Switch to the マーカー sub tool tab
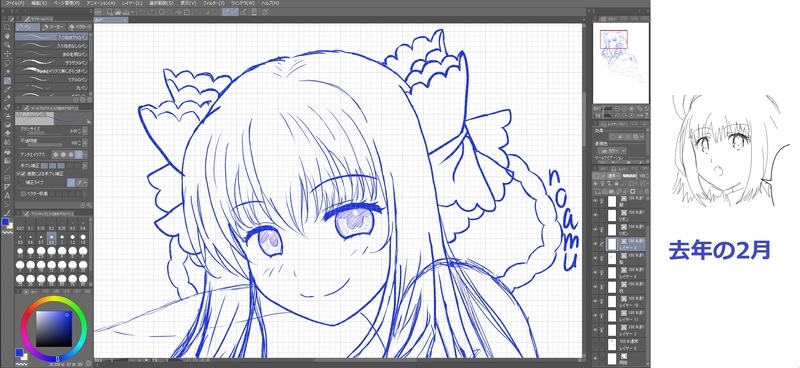800x368 pixels. point(54,27)
